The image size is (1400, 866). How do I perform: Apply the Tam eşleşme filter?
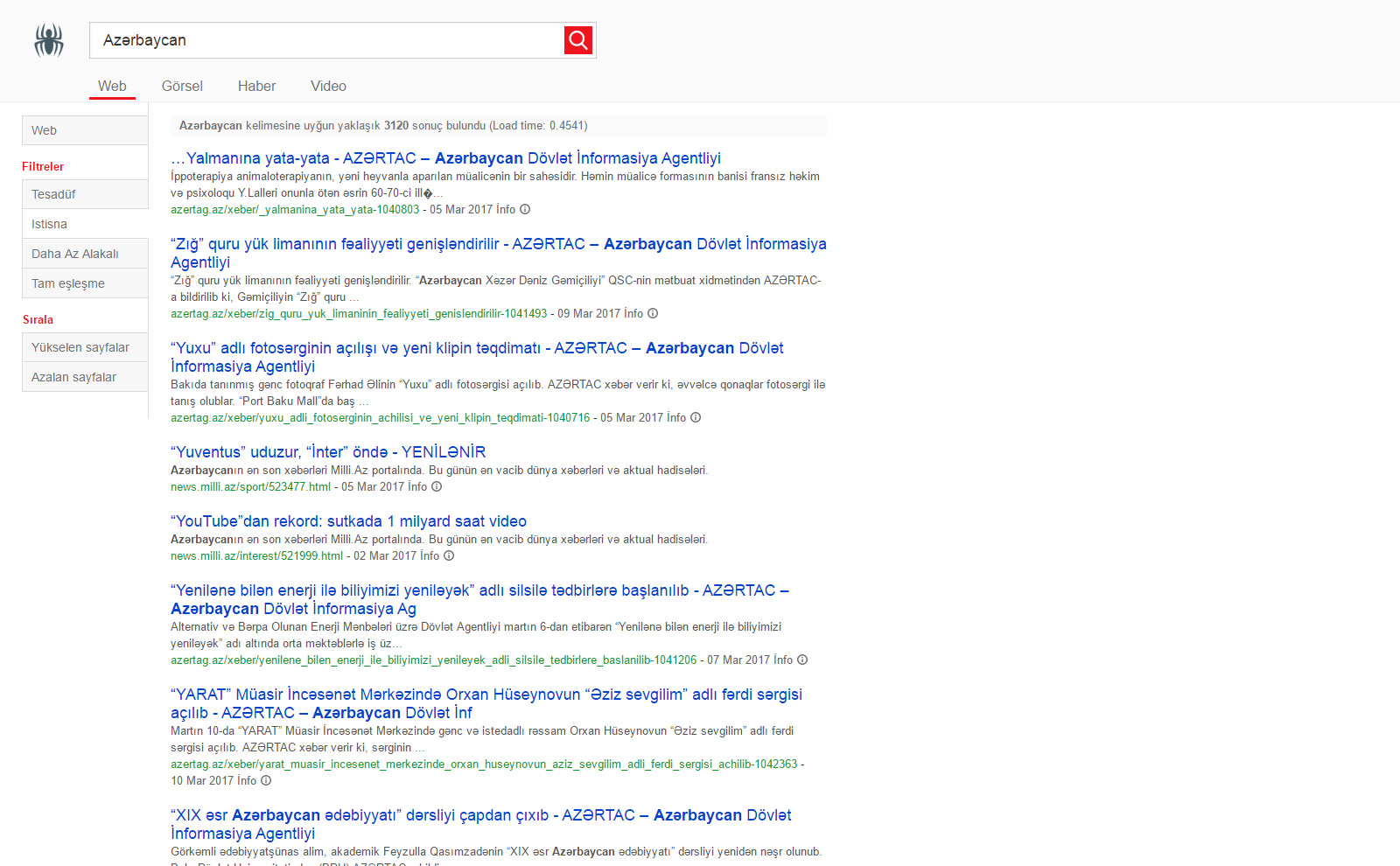click(85, 283)
